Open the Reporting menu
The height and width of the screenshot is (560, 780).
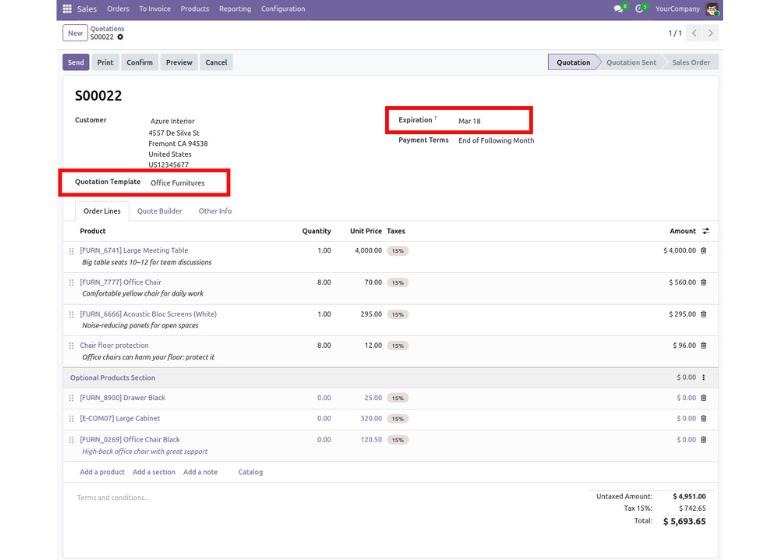click(235, 9)
